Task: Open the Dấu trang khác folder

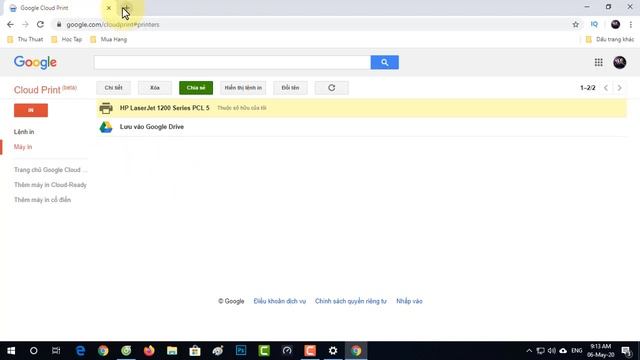Action: point(610,40)
